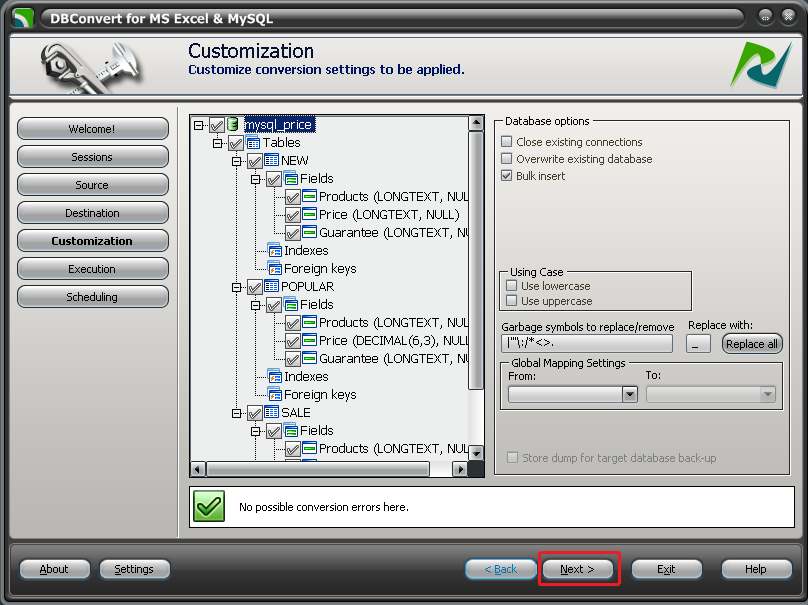Viewport: 808px width, 605px height.
Task: Click the Guarantee field icon under POPULAR
Action: [x=309, y=358]
